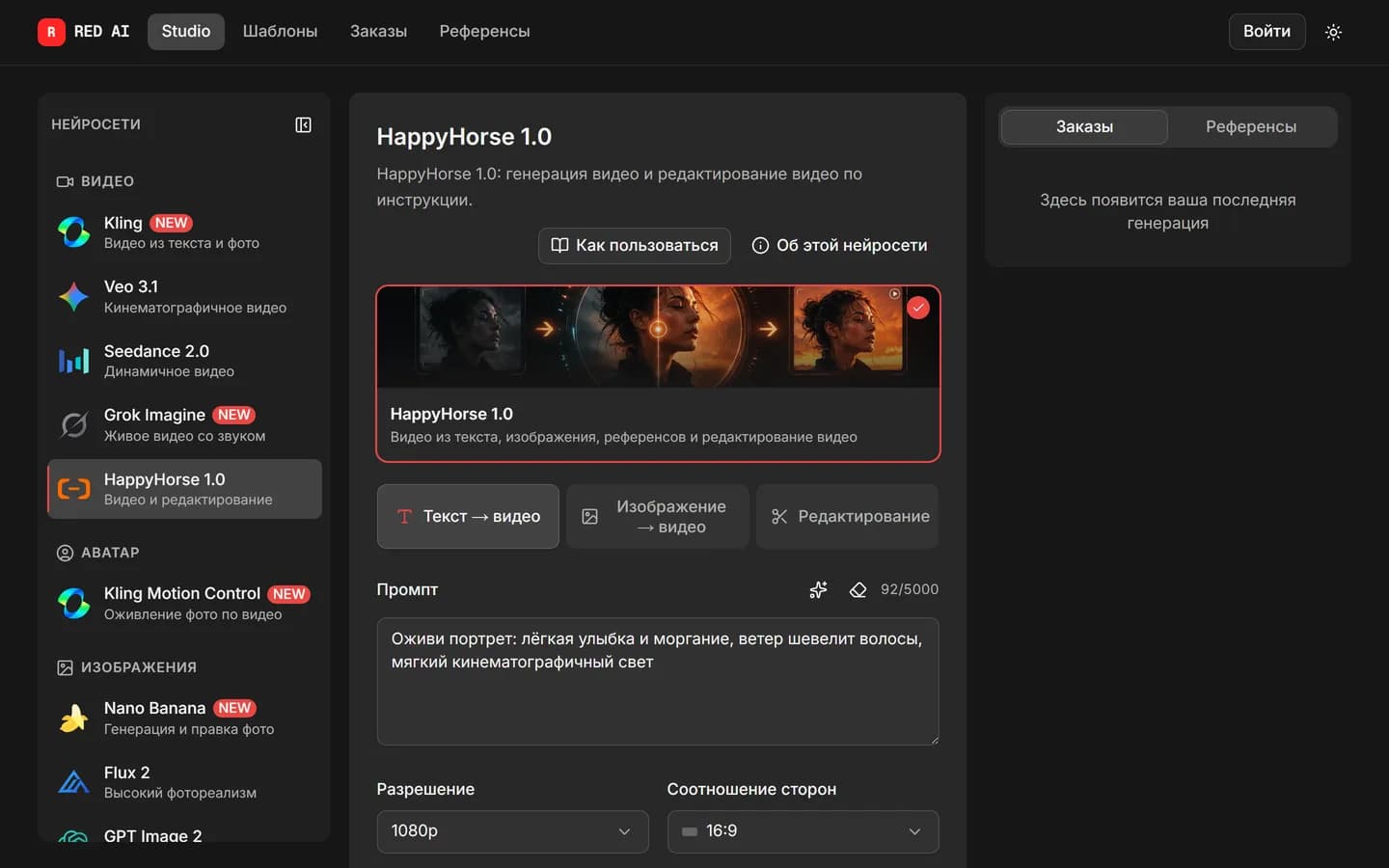Click Как пользоваться button
Viewport: 1389px width, 868px height.
pyautogui.click(x=635, y=245)
